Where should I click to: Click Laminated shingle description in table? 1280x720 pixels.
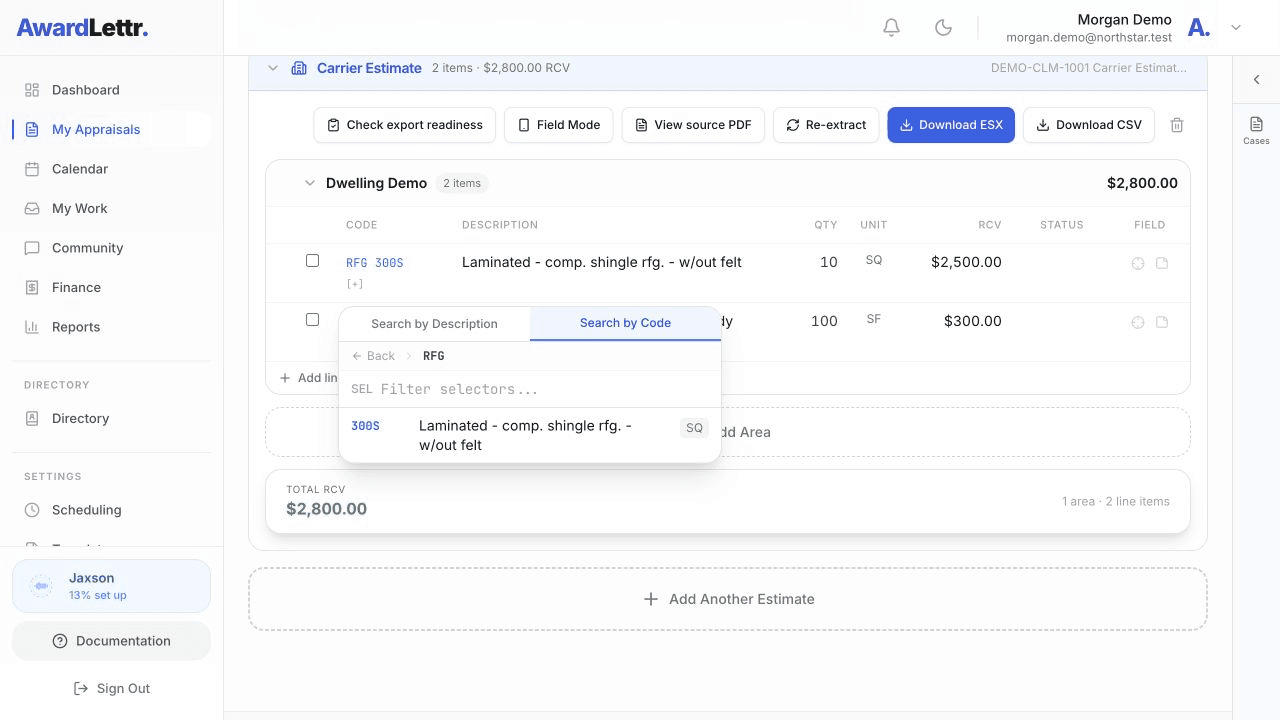tap(602, 262)
